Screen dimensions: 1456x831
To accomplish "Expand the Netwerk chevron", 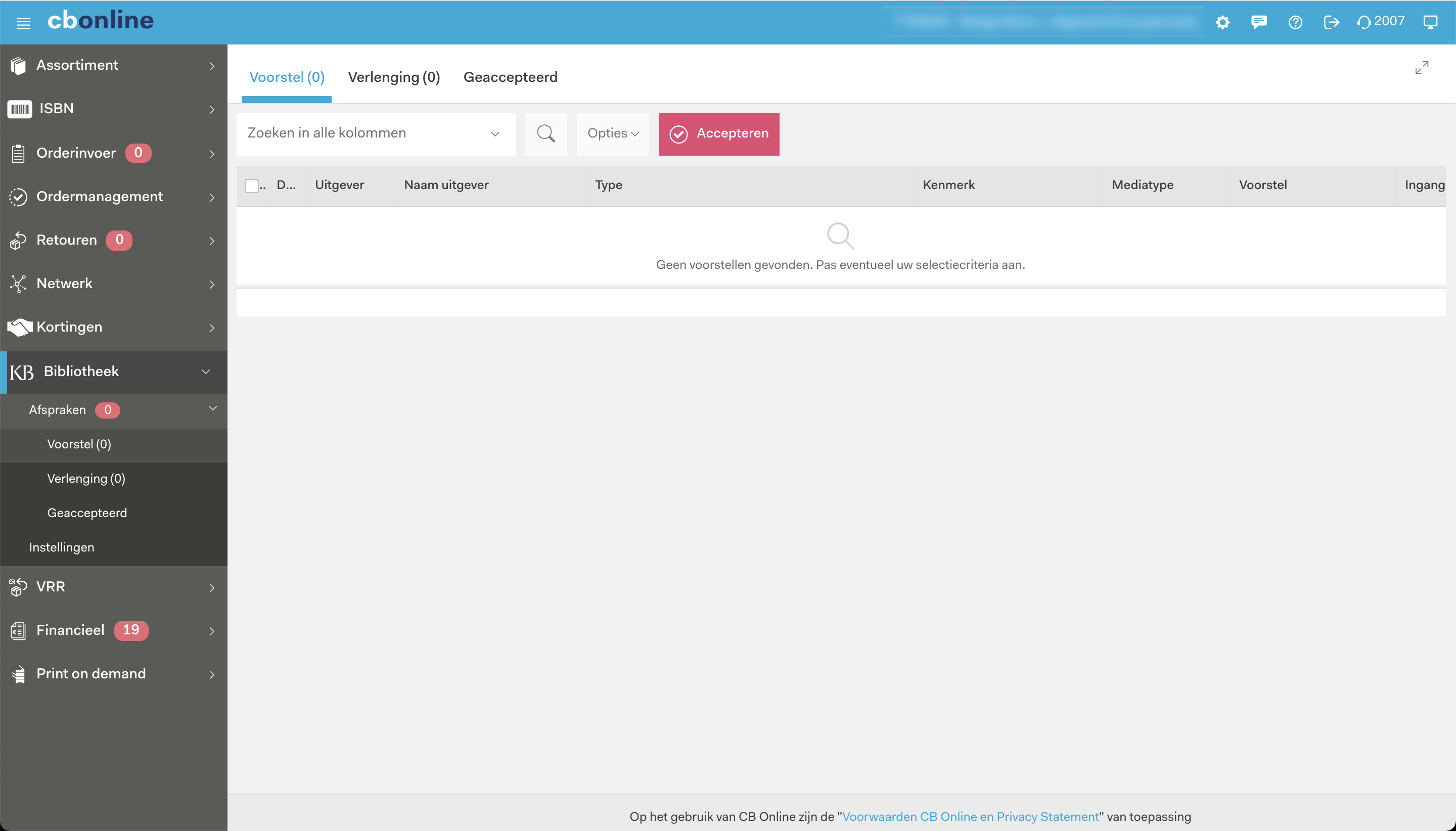I will [212, 284].
